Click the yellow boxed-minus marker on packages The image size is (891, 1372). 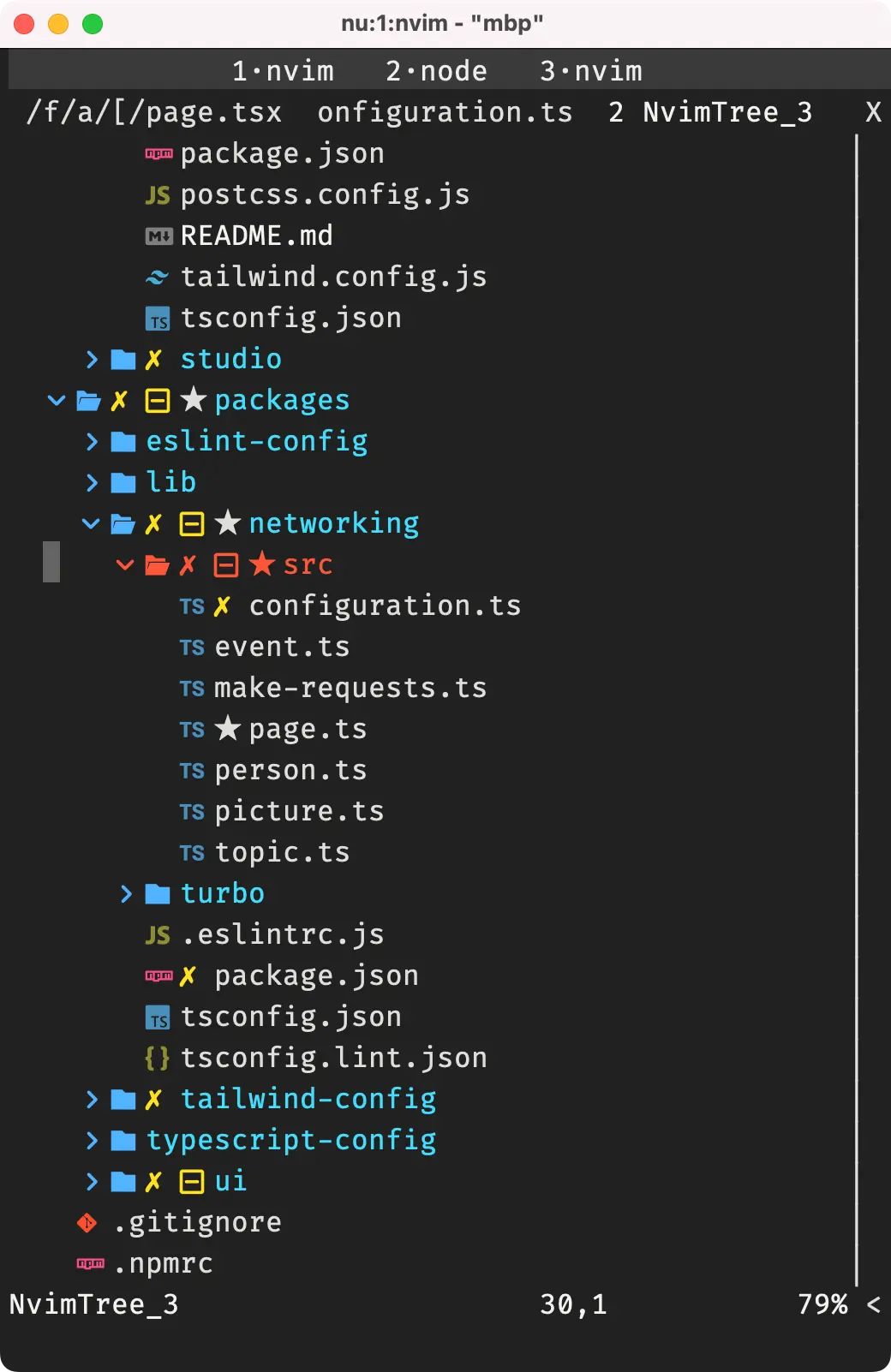pyautogui.click(x=158, y=401)
